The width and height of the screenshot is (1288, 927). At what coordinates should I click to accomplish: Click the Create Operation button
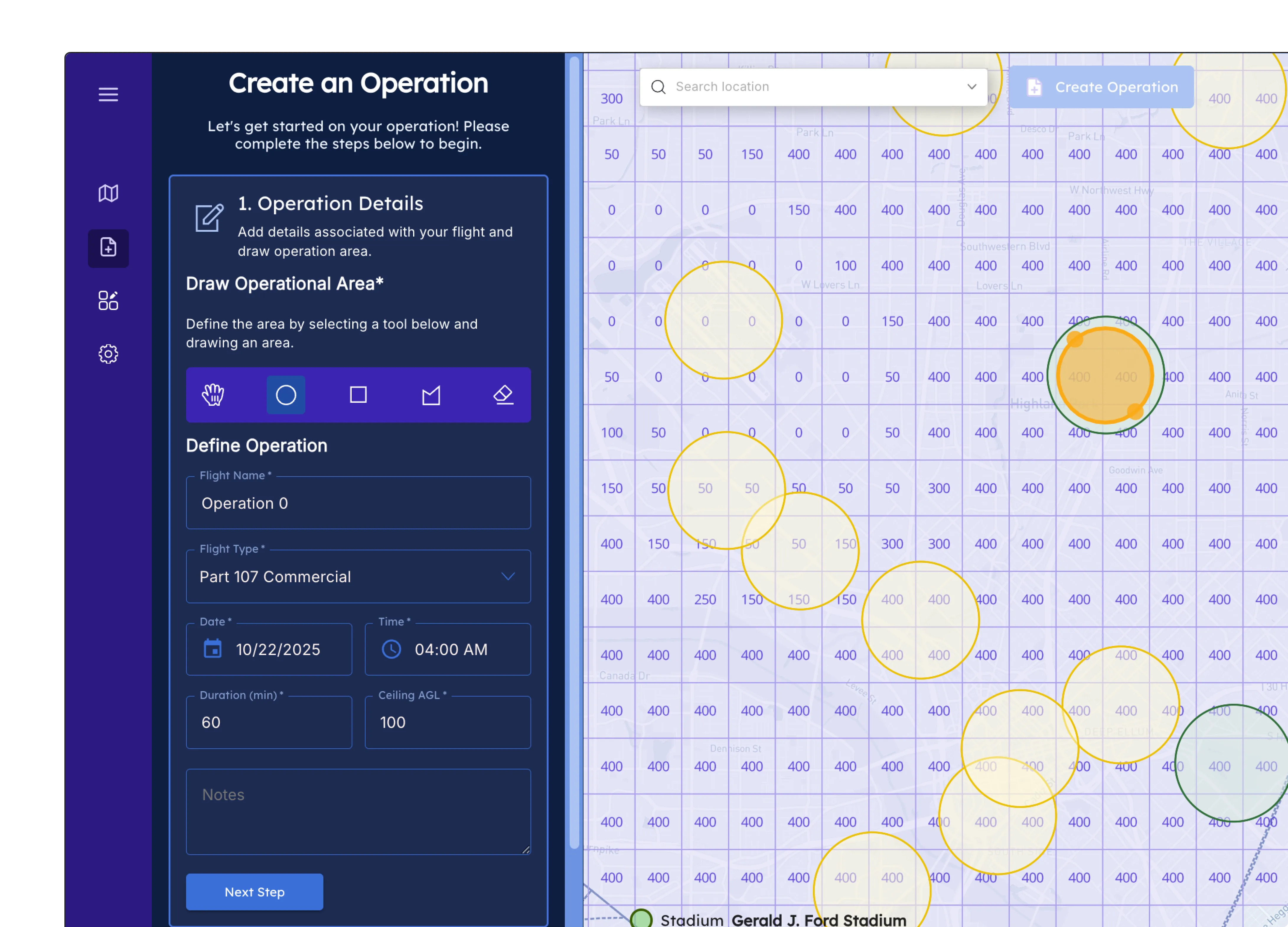[1101, 87]
